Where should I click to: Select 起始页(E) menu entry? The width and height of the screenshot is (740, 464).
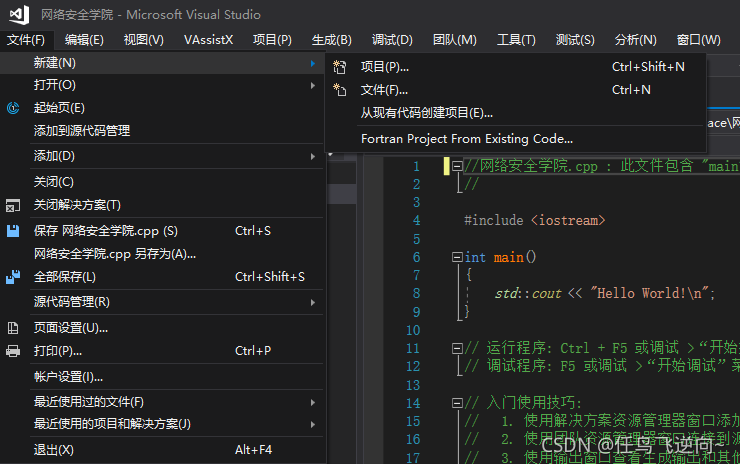(162, 108)
